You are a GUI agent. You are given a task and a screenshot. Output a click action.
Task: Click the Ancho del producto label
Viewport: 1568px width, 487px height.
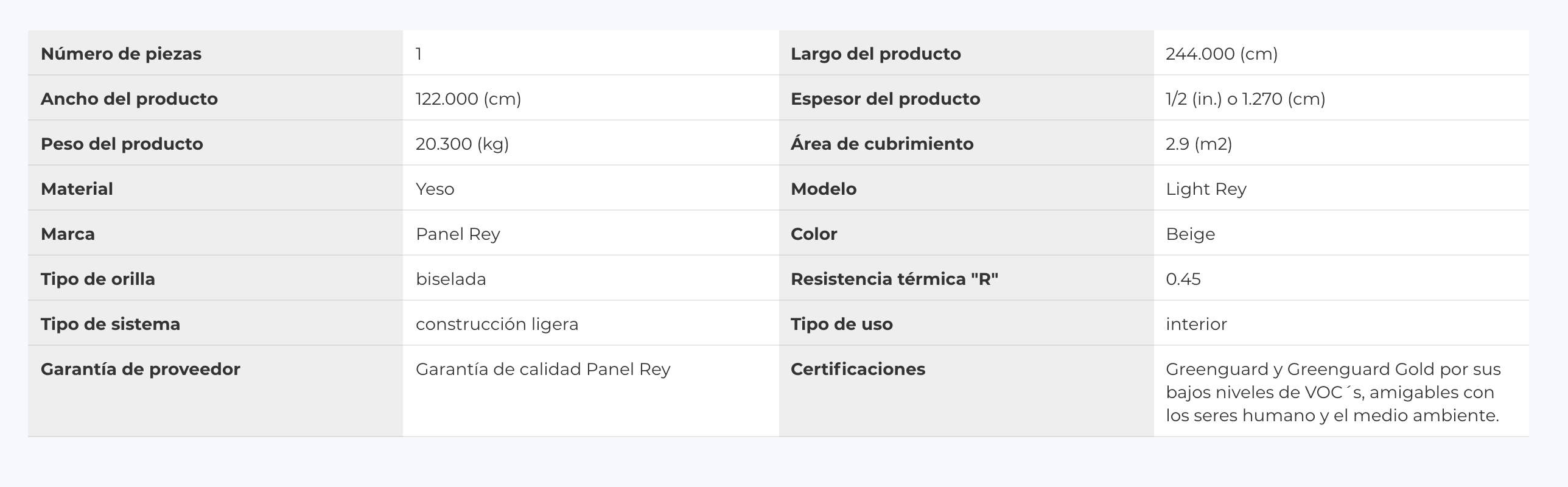(x=129, y=99)
